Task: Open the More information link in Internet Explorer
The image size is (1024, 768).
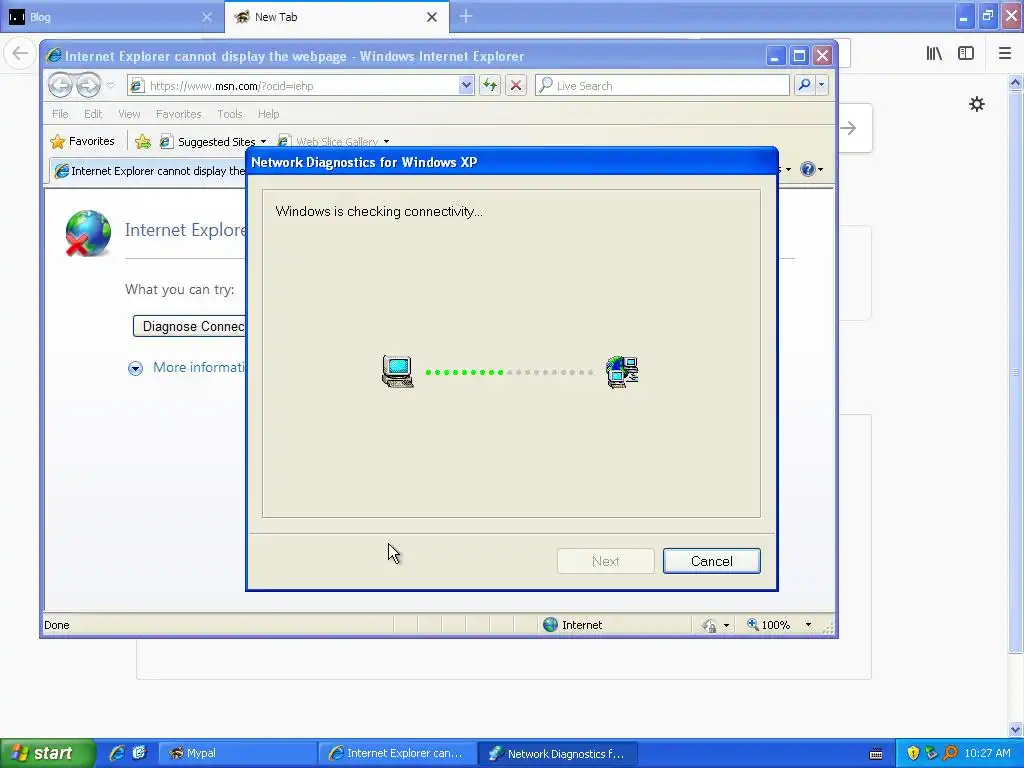Action: coord(199,367)
